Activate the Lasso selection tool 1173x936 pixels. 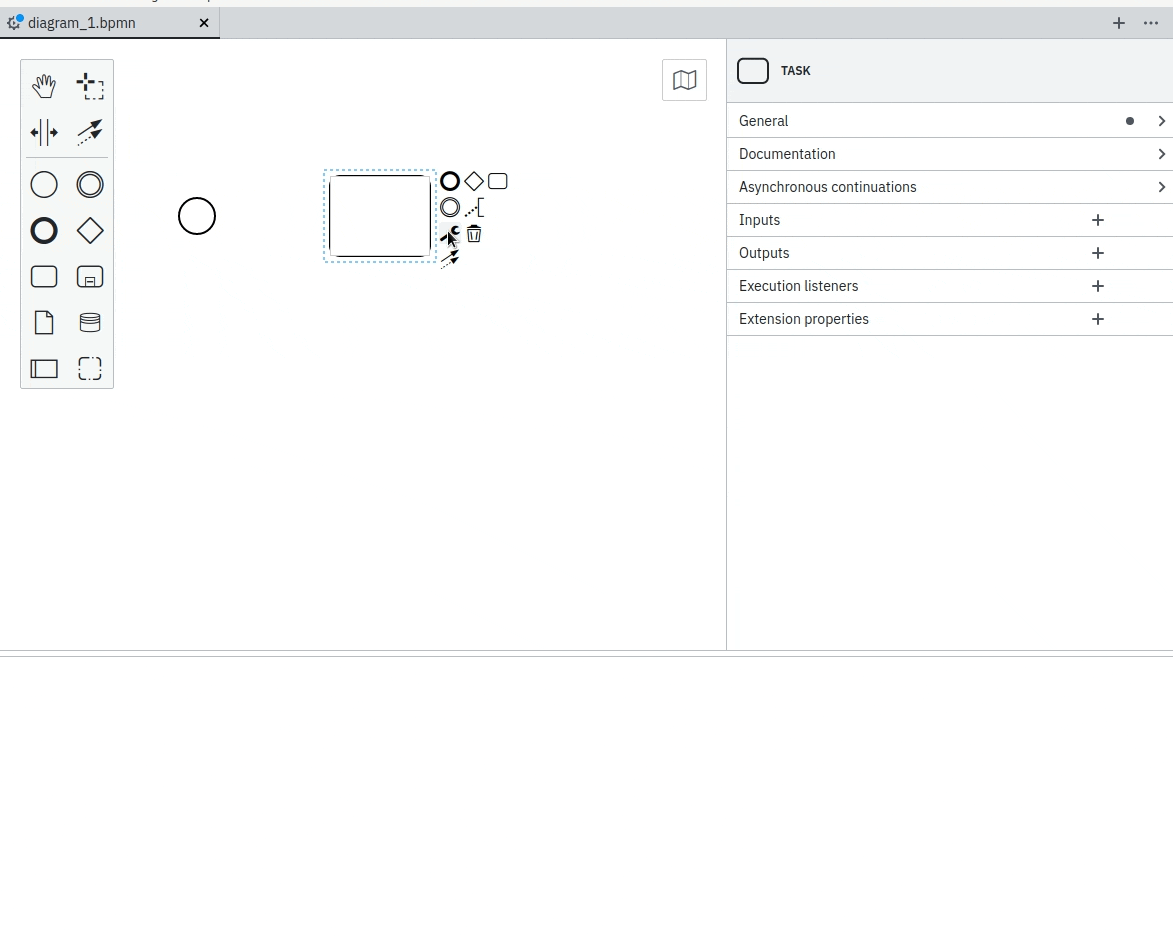pos(90,87)
